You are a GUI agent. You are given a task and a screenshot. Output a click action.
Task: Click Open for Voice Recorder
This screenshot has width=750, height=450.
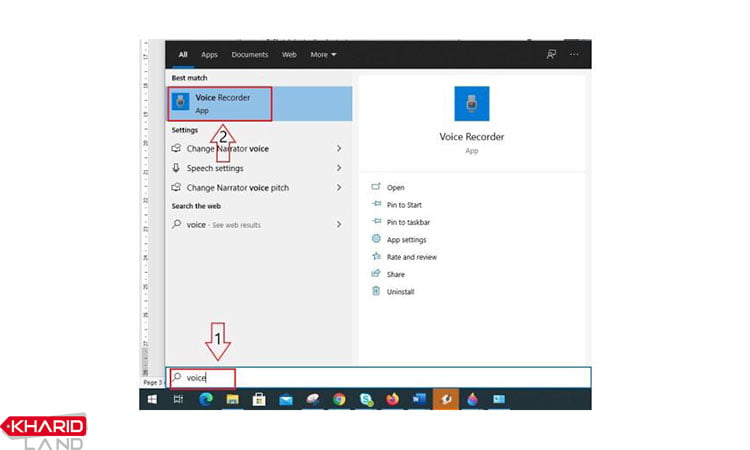click(396, 187)
